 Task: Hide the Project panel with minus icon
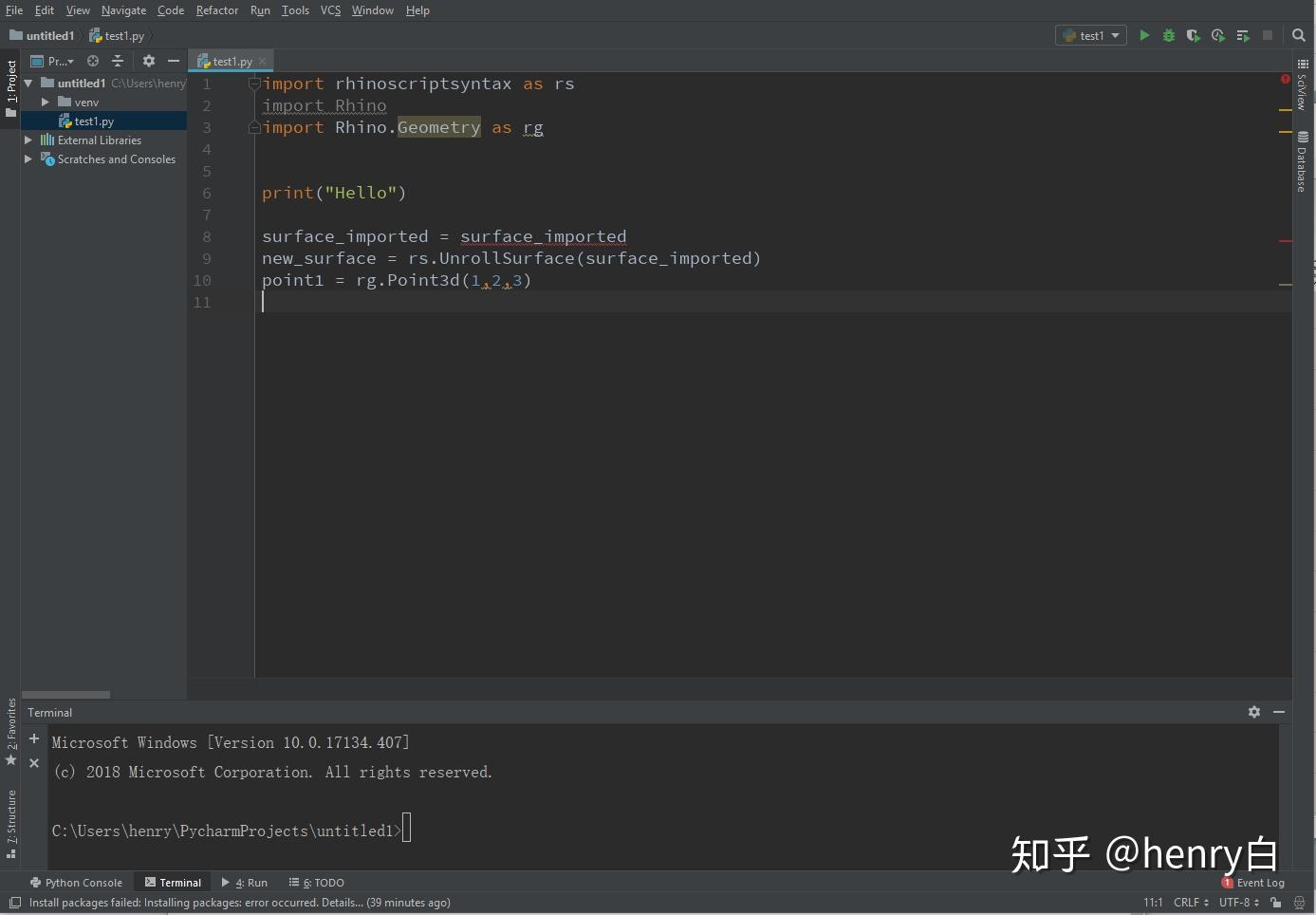(x=173, y=61)
